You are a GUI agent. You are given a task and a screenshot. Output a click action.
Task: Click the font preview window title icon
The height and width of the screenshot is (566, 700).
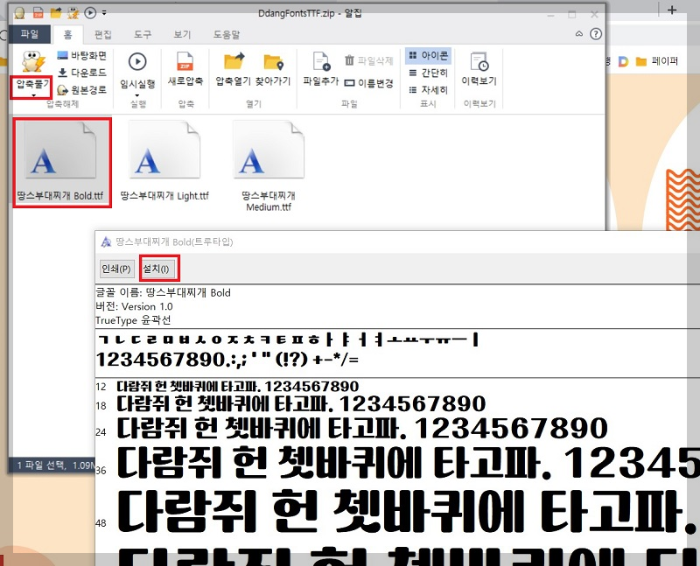coord(106,242)
